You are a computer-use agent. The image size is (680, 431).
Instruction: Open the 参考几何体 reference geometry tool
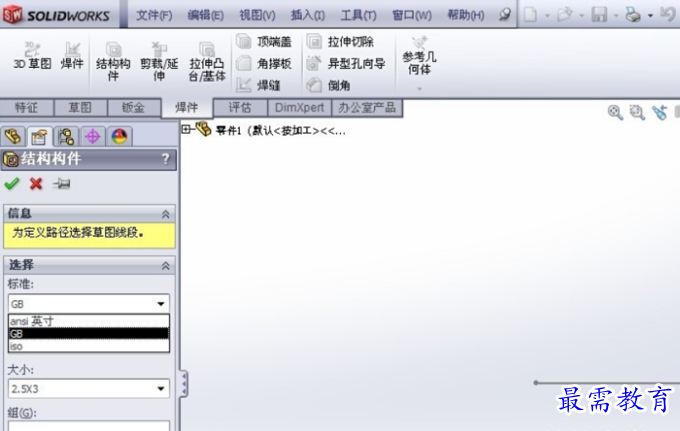(419, 56)
